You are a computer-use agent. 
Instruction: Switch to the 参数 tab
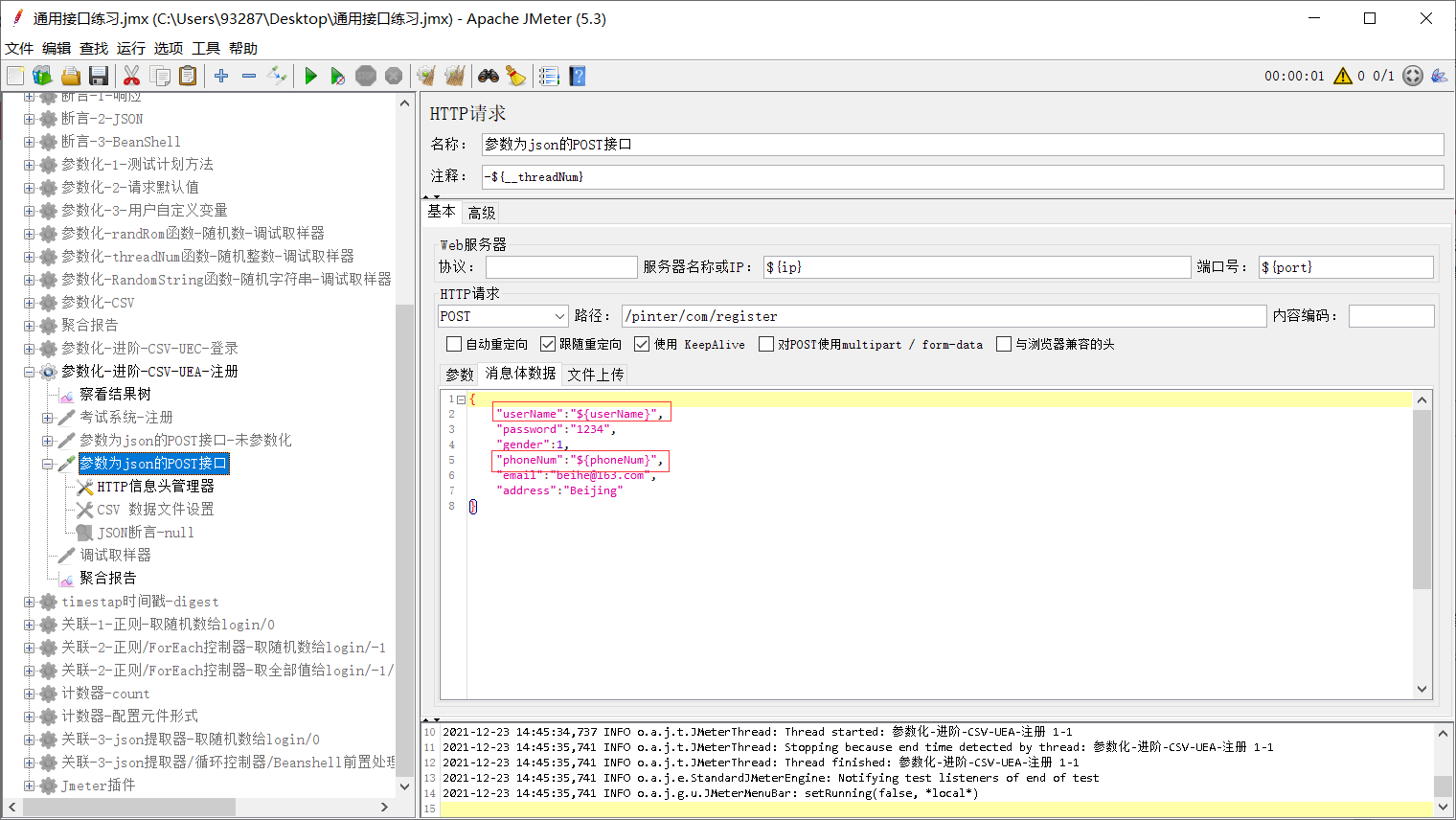[460, 375]
